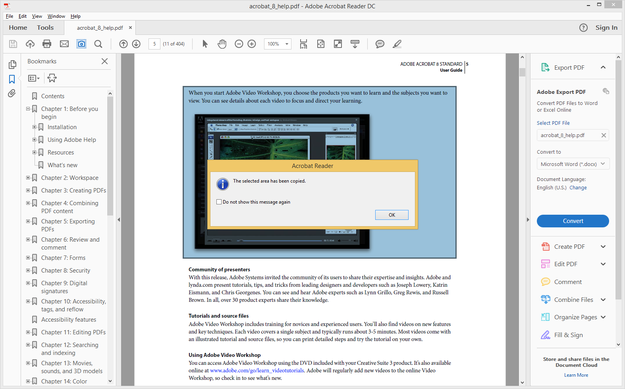This screenshot has width=625, height=389.
Task: Click the fit width scrolling icon
Action: [304, 44]
